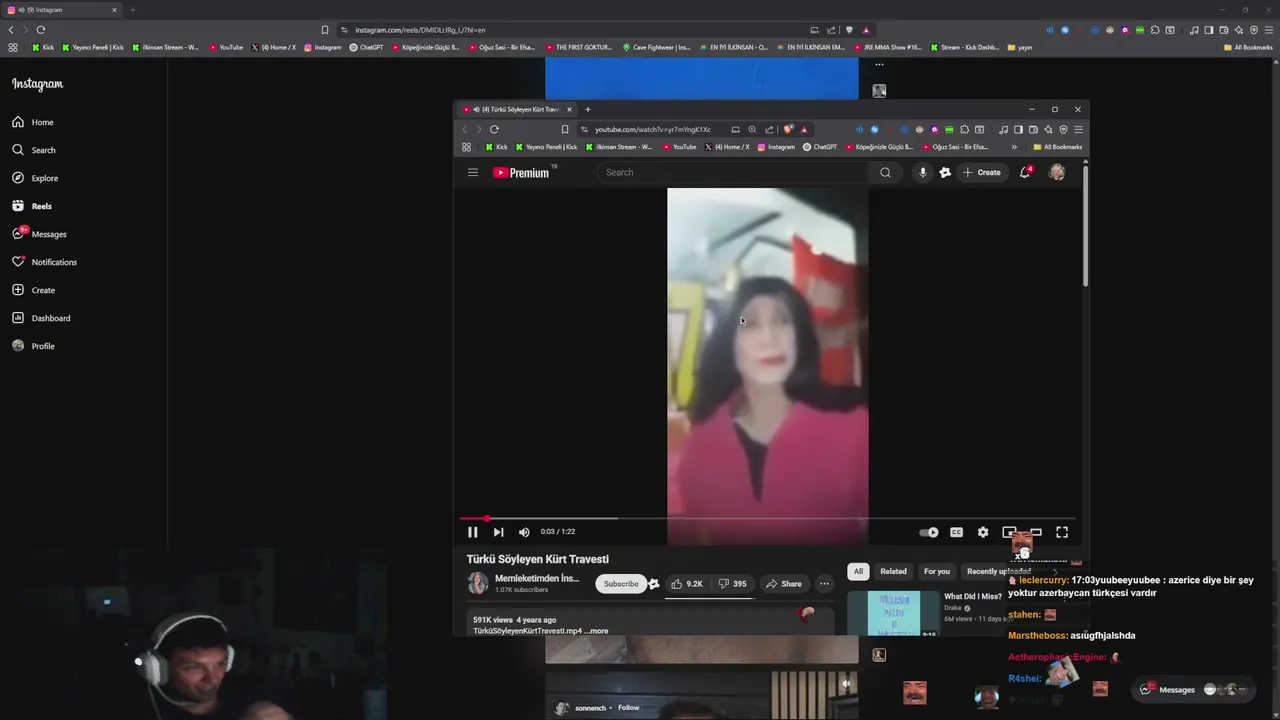The image size is (1280, 720).
Task: Select the For you filter chip
Action: 937,571
